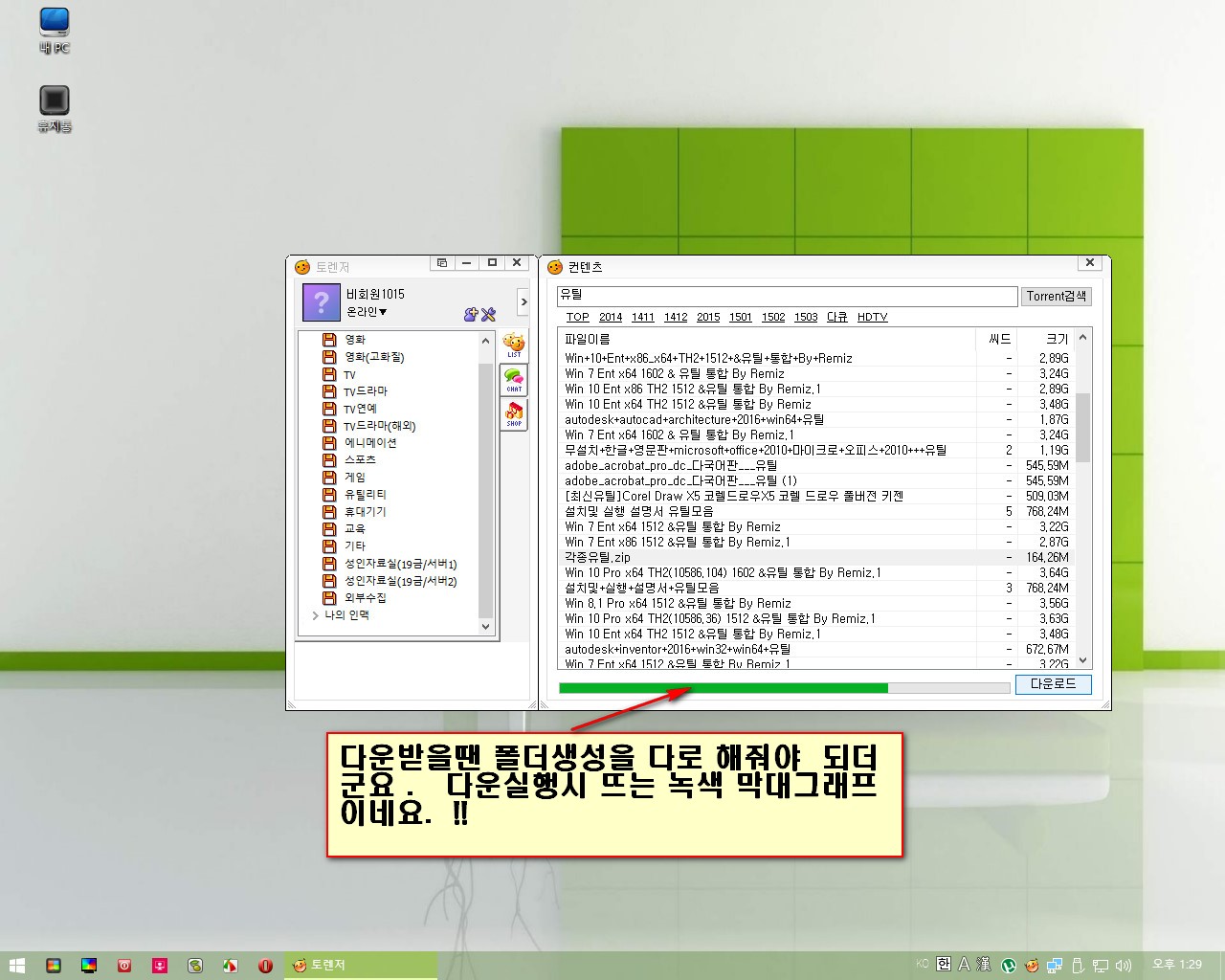This screenshot has height=980, width=1225.
Task: Select the Corel Draw X5 row
Action: (x=816, y=496)
